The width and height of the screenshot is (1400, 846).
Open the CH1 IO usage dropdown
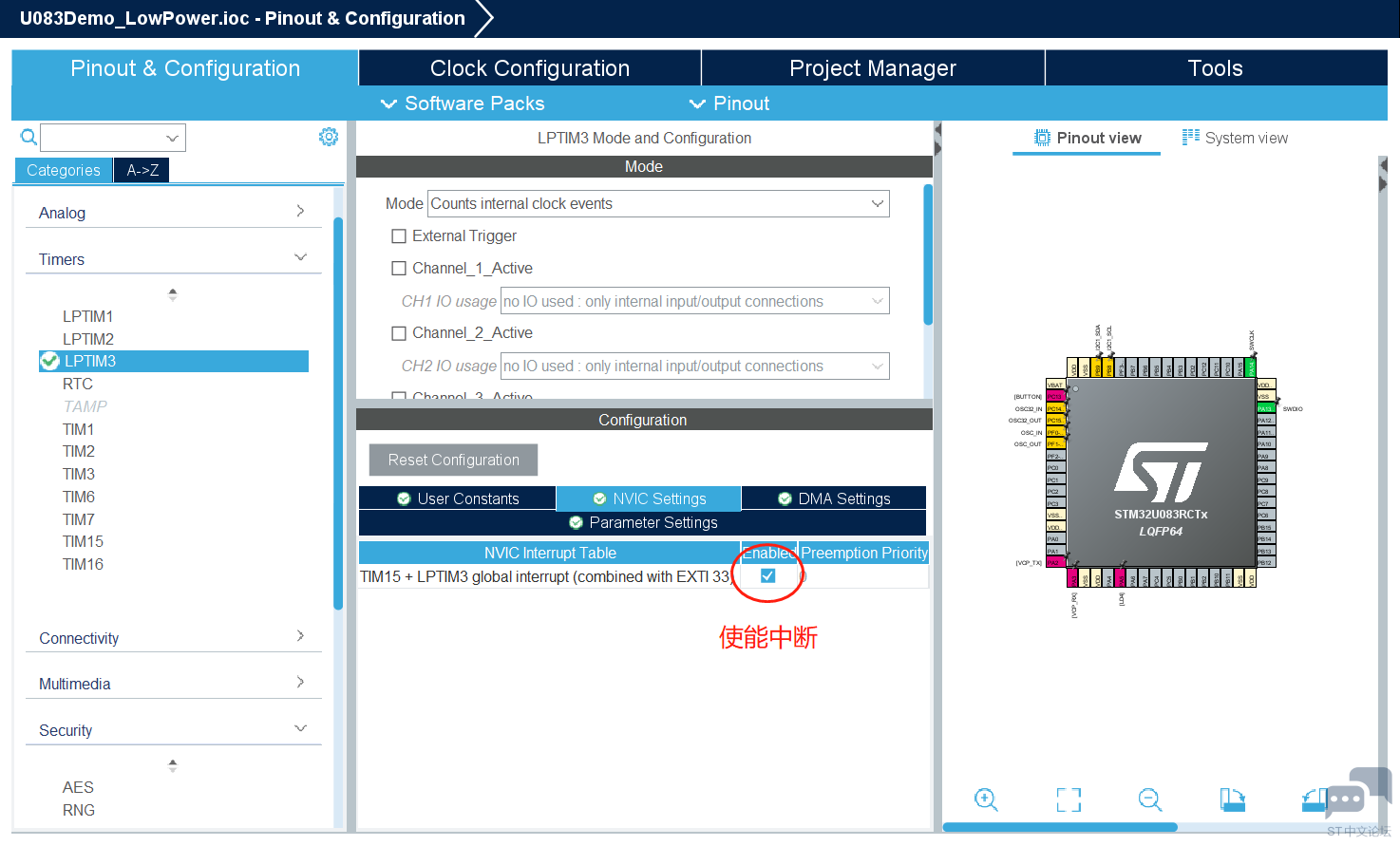pos(695,301)
